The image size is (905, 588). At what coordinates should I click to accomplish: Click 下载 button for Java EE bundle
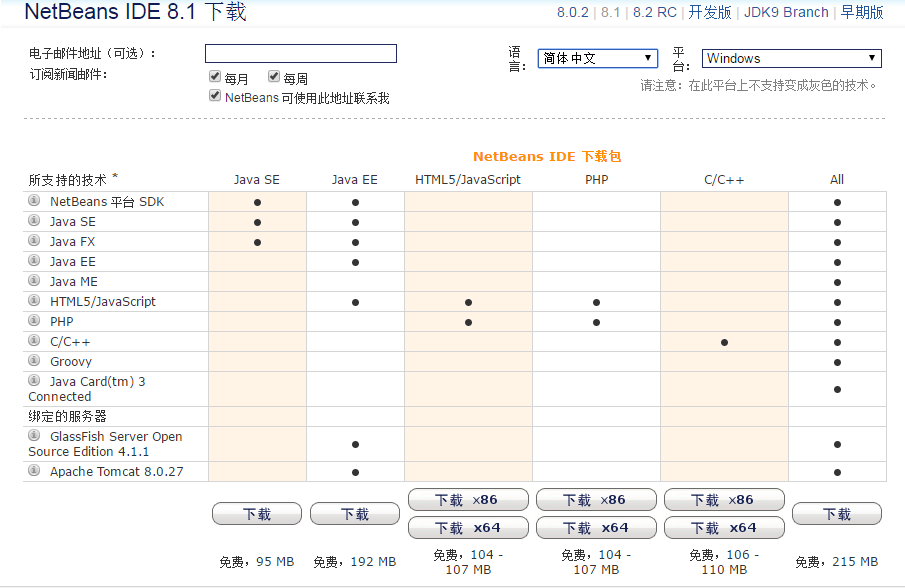[355, 514]
